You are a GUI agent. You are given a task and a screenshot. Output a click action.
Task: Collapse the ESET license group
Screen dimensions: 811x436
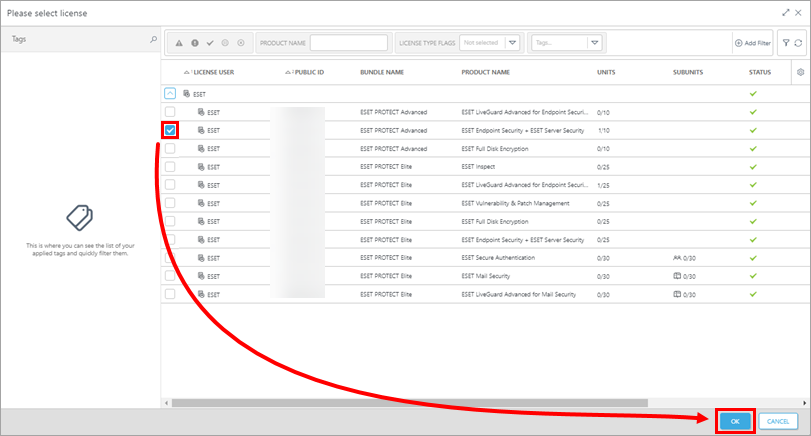click(170, 94)
